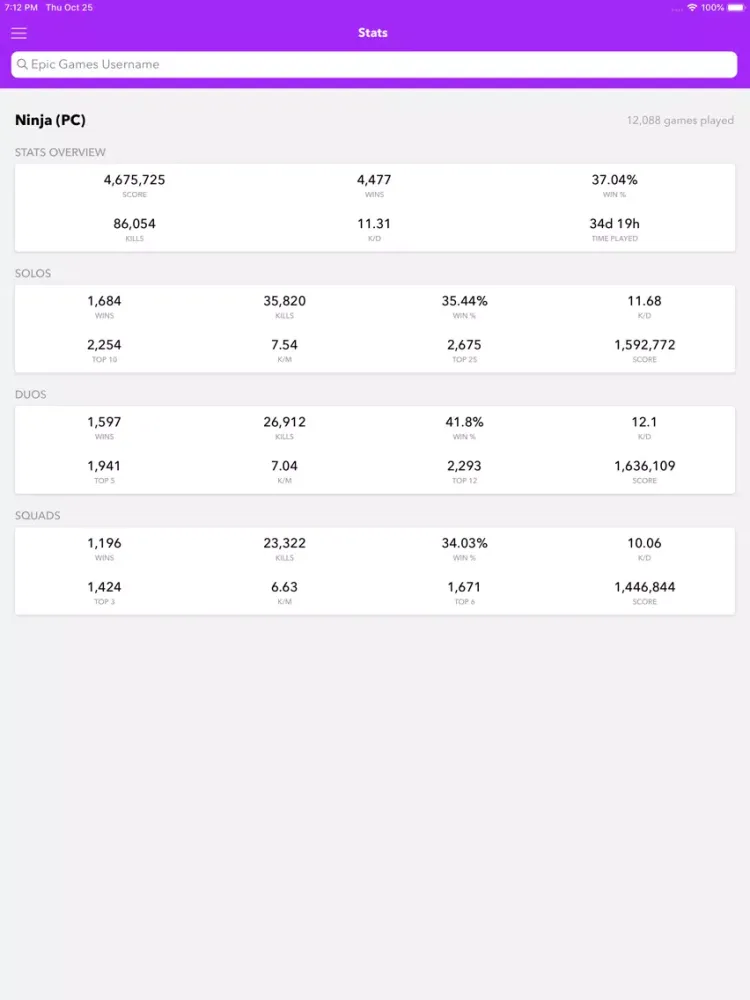Tap the Wi-Fi status icon
The width and height of the screenshot is (750, 1000).
pyautogui.click(x=692, y=8)
